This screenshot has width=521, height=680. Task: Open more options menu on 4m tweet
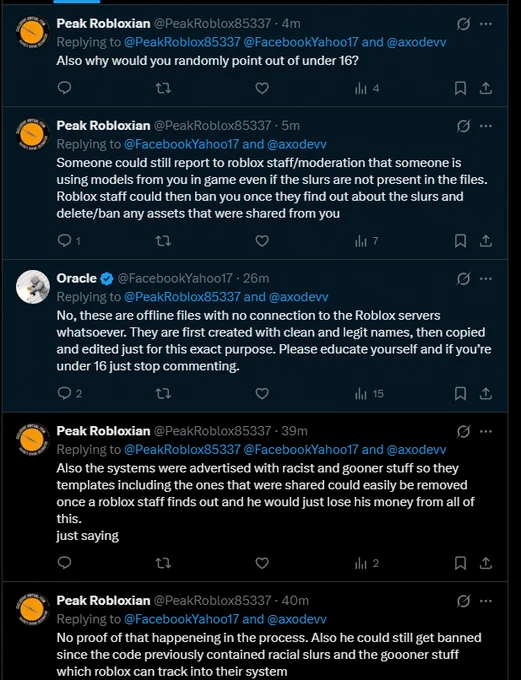(x=486, y=23)
